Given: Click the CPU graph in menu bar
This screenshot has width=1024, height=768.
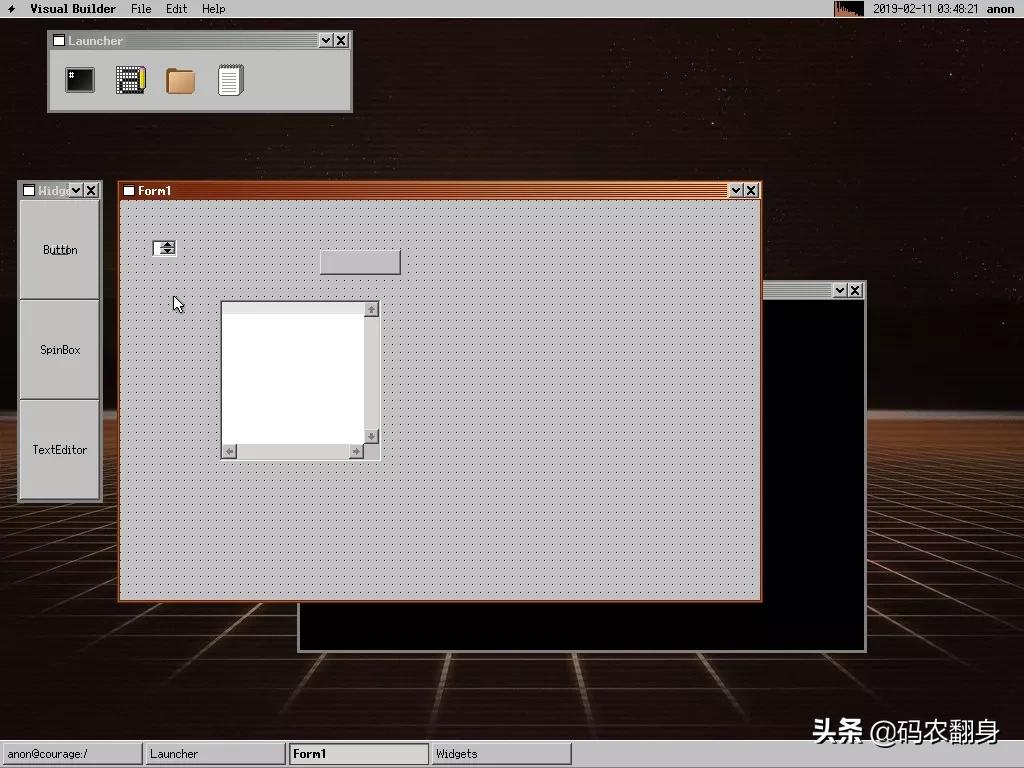Looking at the screenshot, I should [848, 9].
